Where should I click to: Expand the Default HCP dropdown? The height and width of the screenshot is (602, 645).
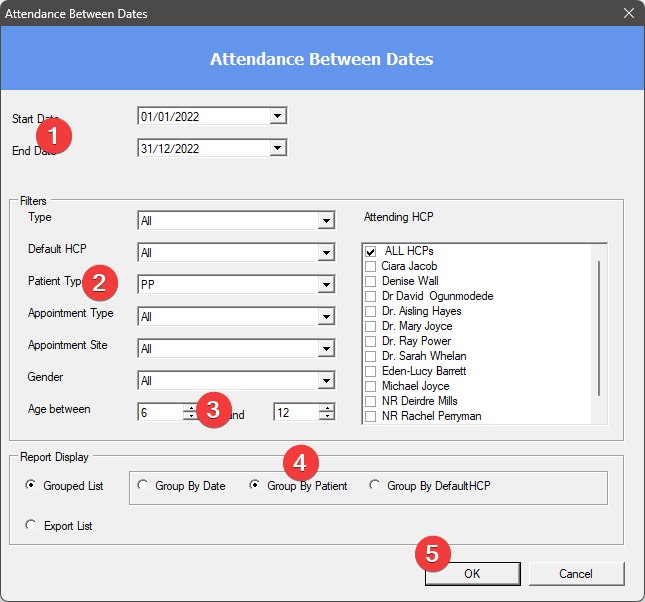pyautogui.click(x=325, y=253)
